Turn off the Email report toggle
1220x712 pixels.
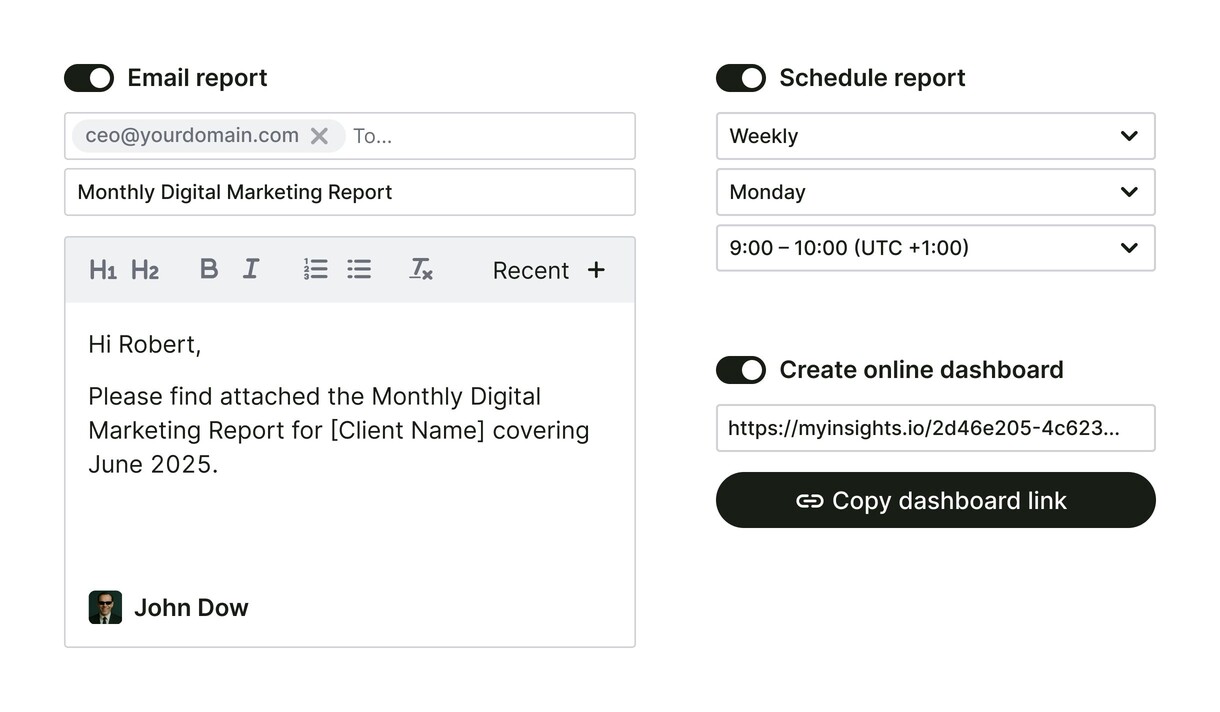coord(89,78)
